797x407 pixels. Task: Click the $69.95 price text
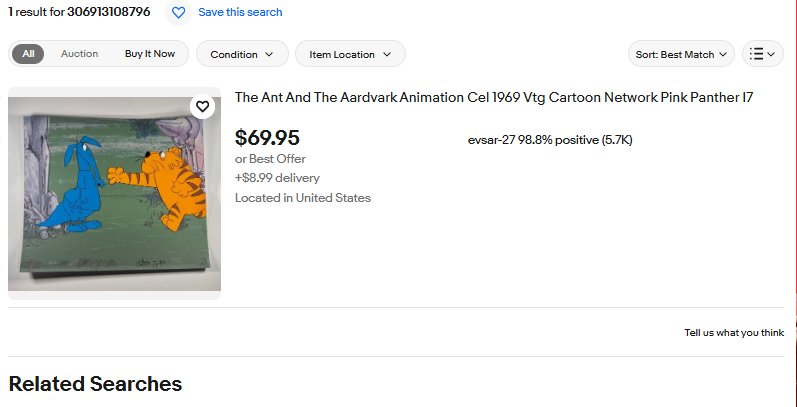[267, 138]
